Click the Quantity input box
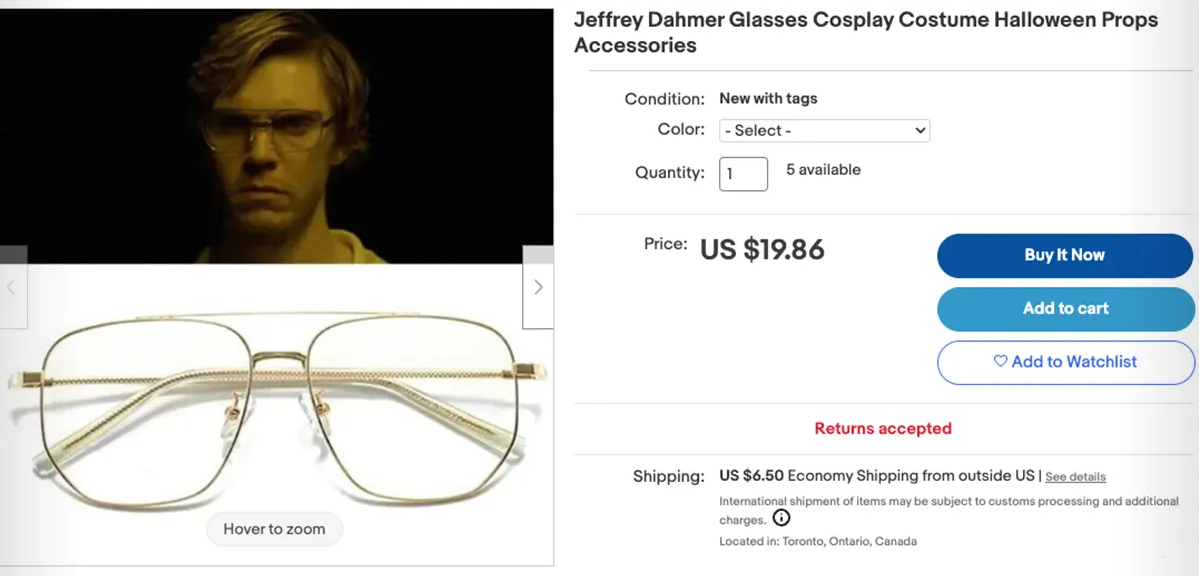 [743, 173]
